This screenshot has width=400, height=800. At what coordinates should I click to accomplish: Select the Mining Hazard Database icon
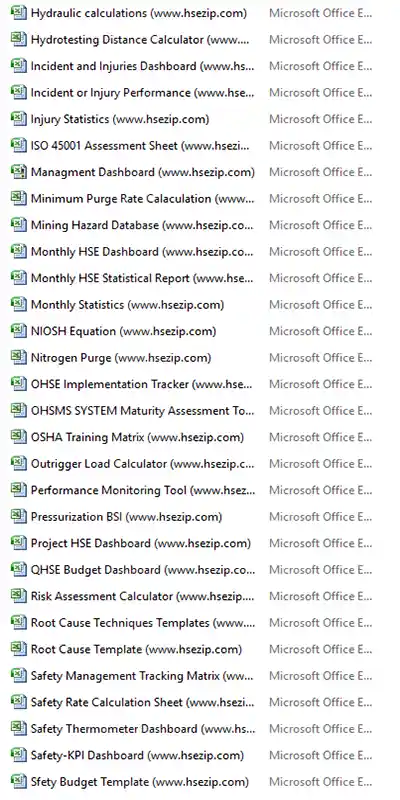tap(19, 226)
